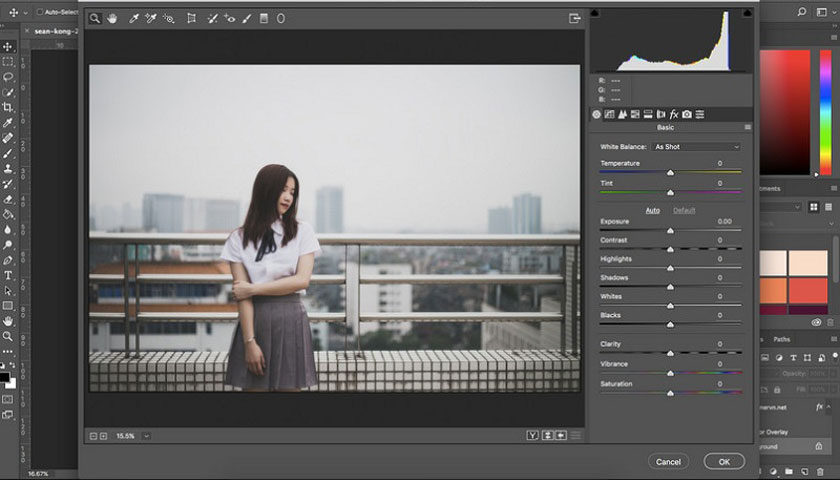
Task: Select the Crop tool in Camera Raw
Action: [191, 18]
